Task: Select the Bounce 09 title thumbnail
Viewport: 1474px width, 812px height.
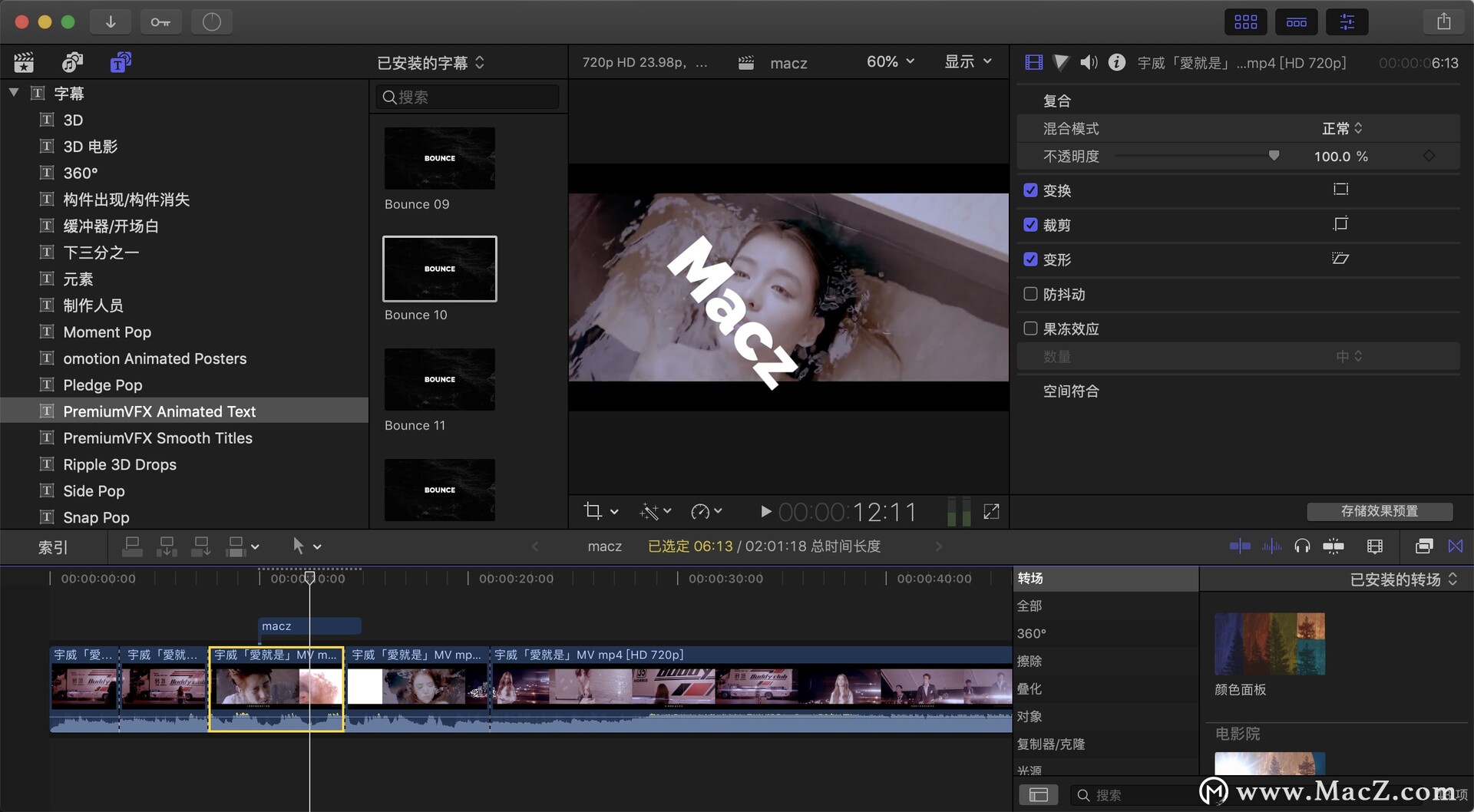Action: pos(440,158)
